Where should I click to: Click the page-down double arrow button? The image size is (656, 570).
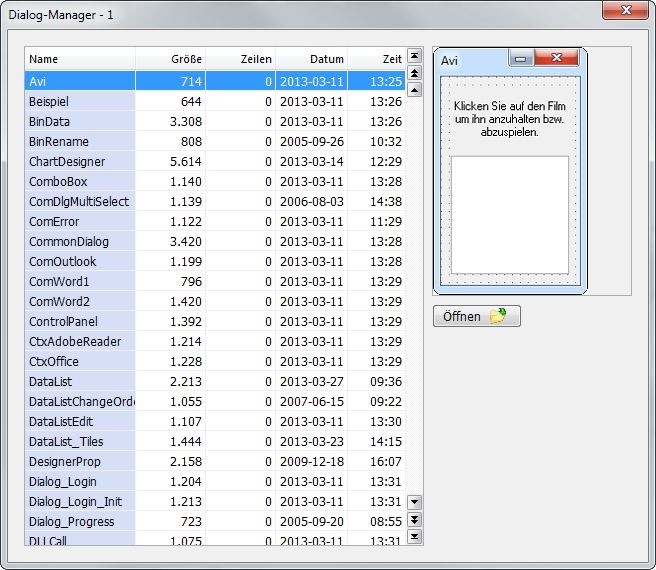tap(415, 520)
